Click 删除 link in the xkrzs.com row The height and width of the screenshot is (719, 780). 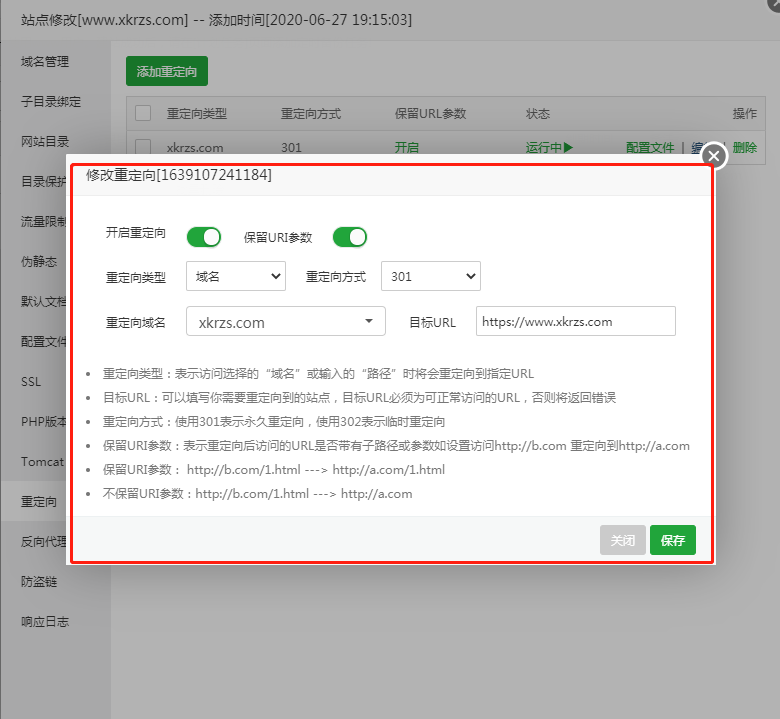click(745, 147)
